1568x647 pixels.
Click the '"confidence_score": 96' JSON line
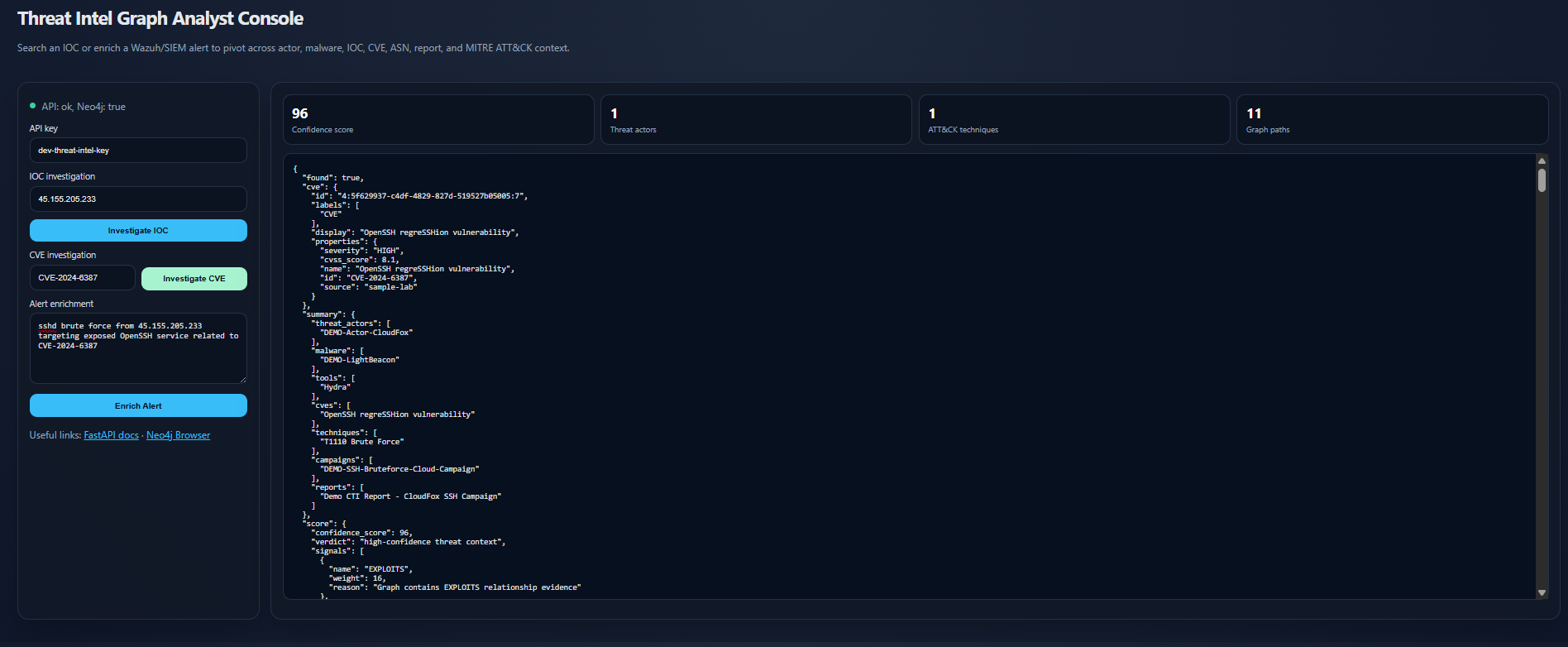point(361,533)
